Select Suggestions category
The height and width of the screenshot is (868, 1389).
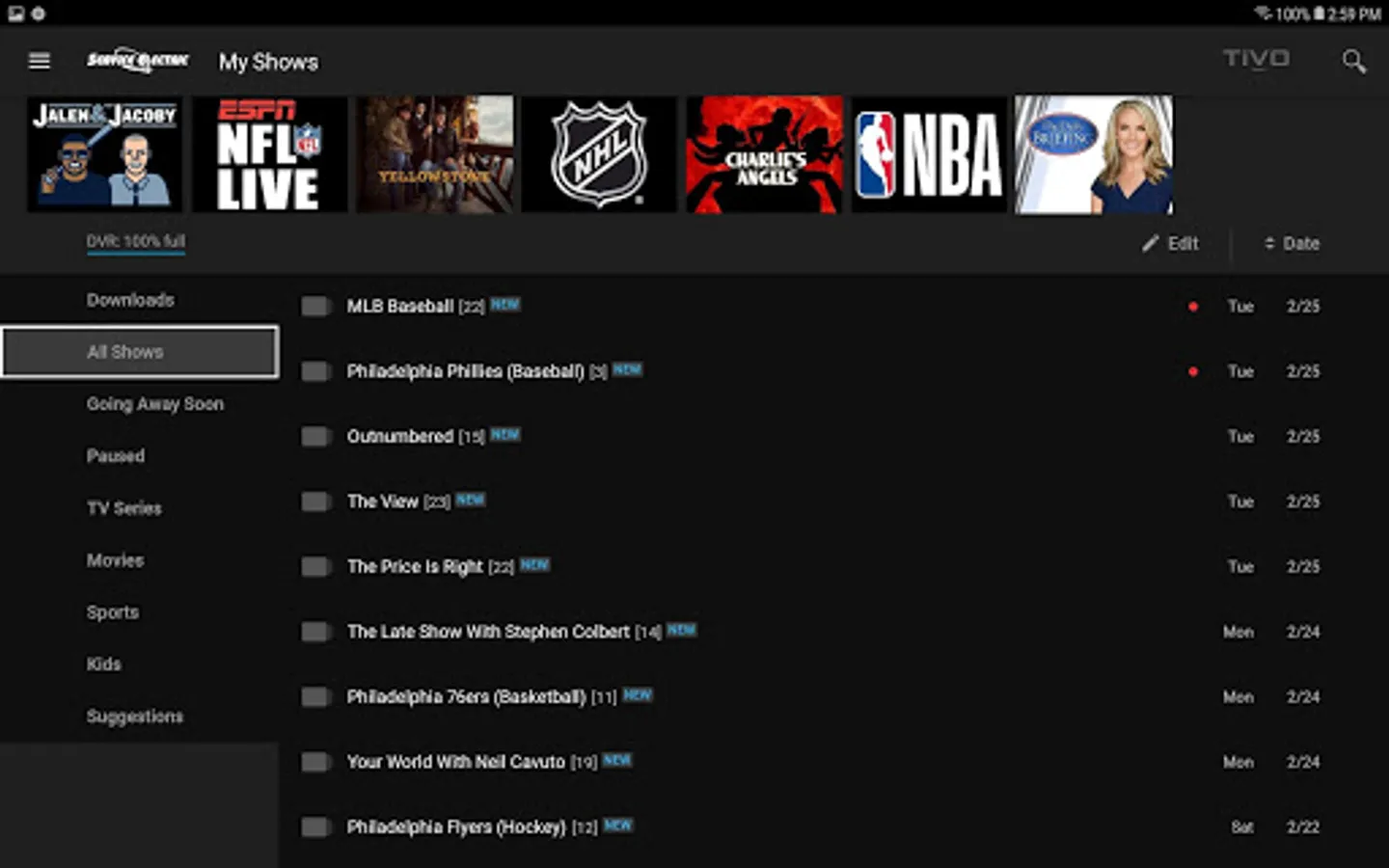click(135, 717)
